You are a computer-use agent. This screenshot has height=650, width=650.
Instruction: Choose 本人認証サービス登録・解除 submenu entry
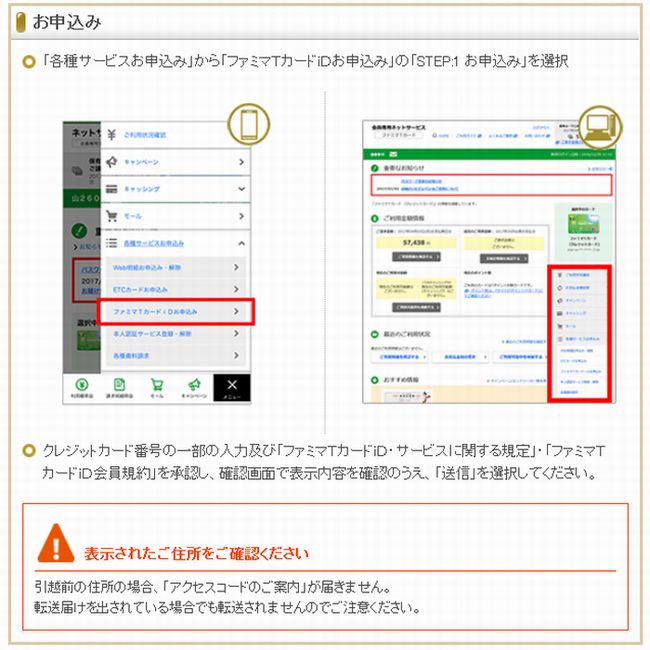(152, 333)
